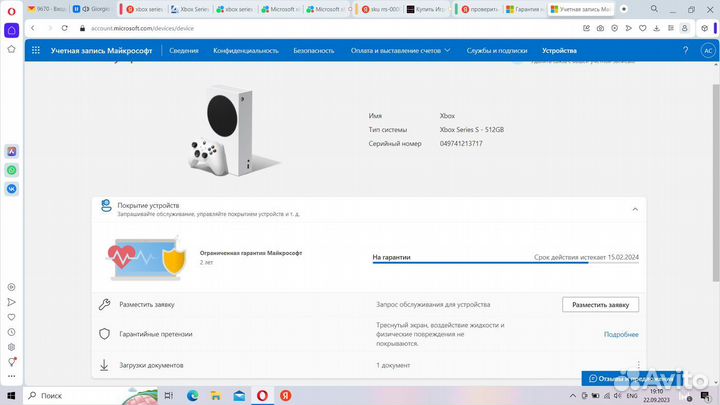Click the warranty progress bar
The width and height of the screenshot is (720, 405).
[505, 263]
